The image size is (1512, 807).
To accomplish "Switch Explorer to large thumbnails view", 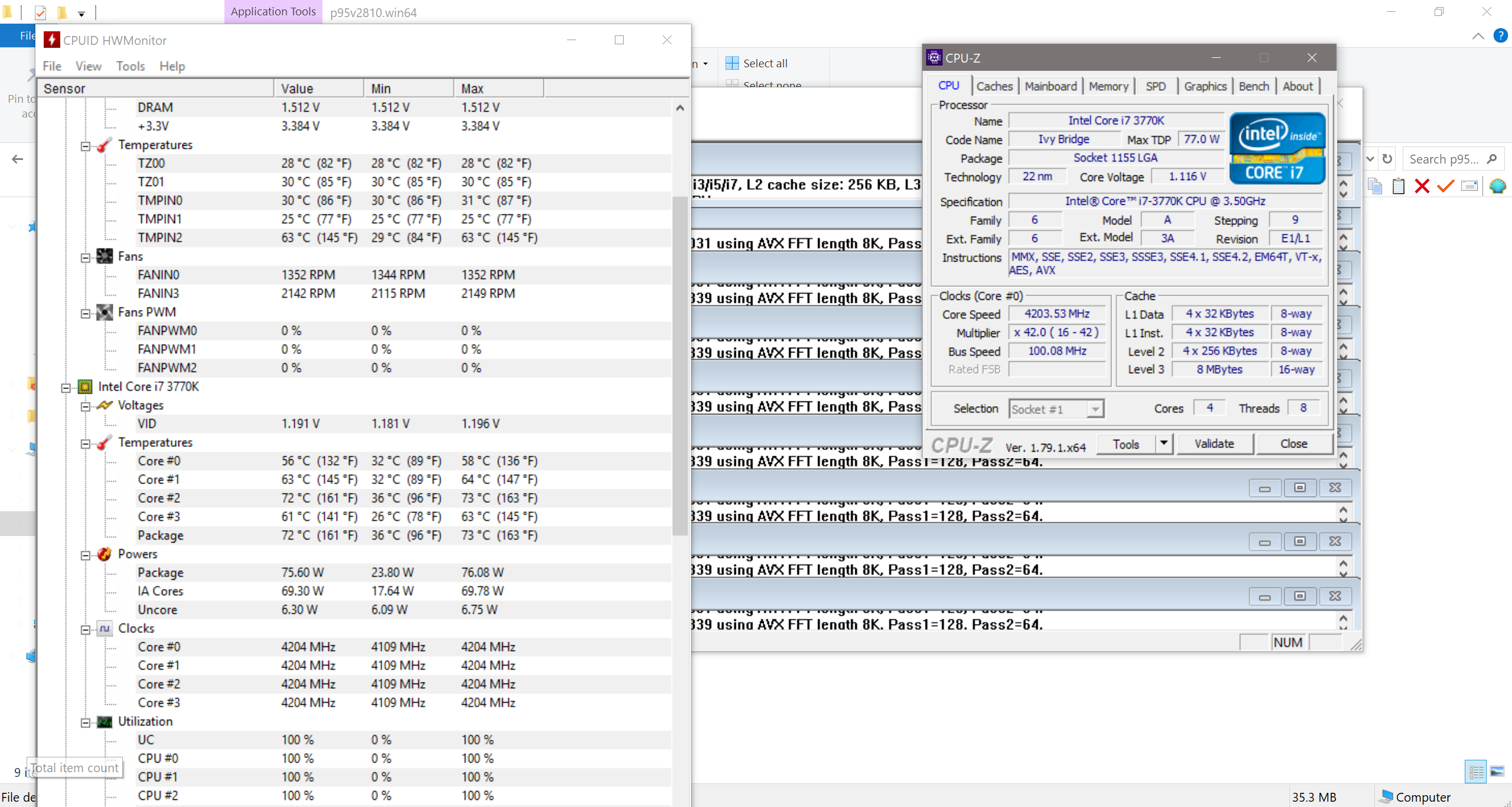I will pos(1497,772).
